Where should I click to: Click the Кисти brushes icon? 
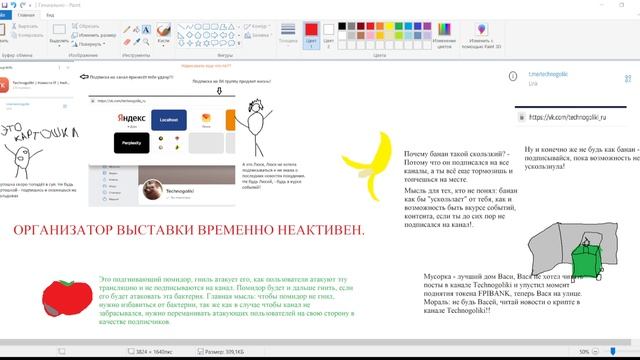pyautogui.click(x=163, y=30)
